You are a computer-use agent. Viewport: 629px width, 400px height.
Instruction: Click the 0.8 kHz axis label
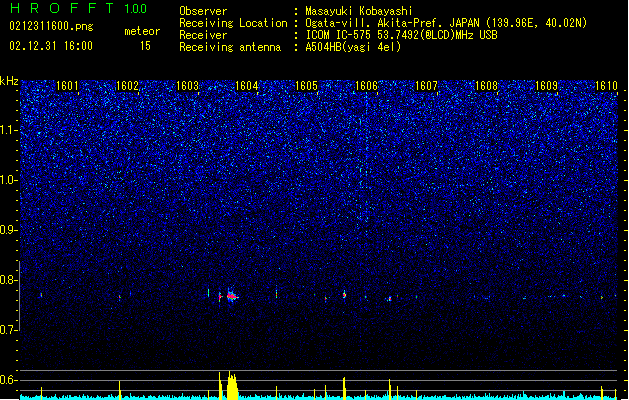tap(9, 280)
